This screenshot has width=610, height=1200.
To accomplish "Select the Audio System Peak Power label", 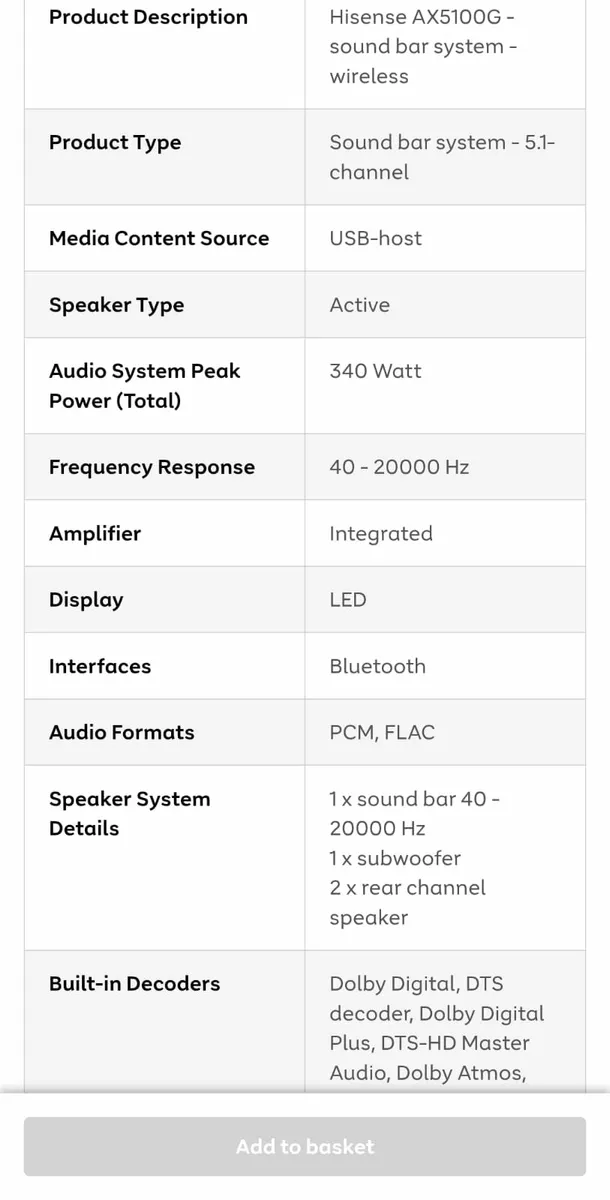I will tap(144, 386).
